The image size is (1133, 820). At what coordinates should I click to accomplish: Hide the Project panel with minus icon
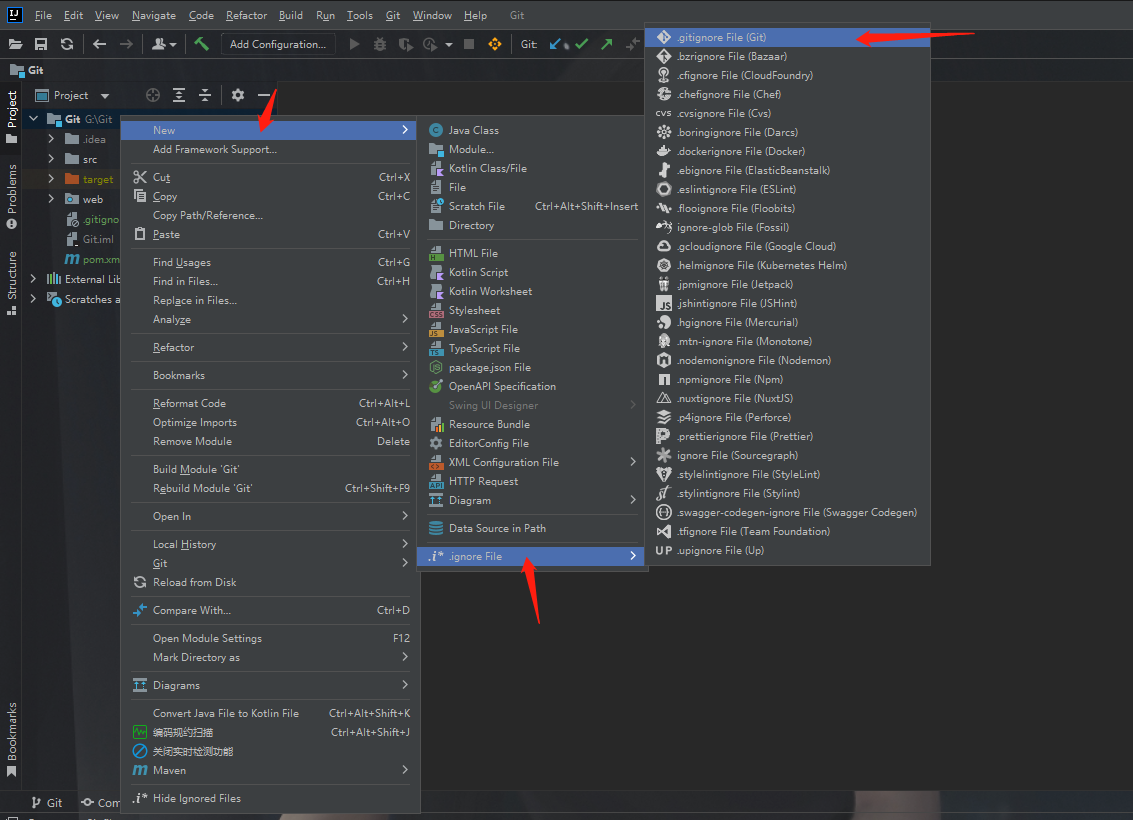tap(264, 95)
